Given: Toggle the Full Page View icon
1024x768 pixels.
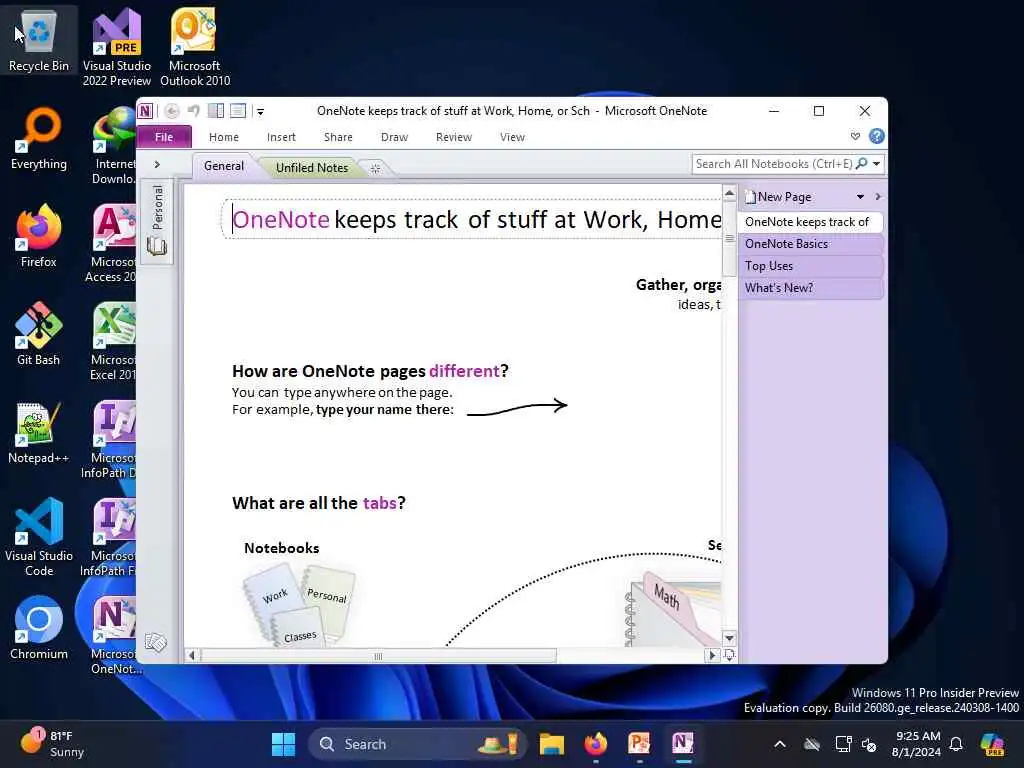Looking at the screenshot, I should pyautogui.click(x=238, y=111).
